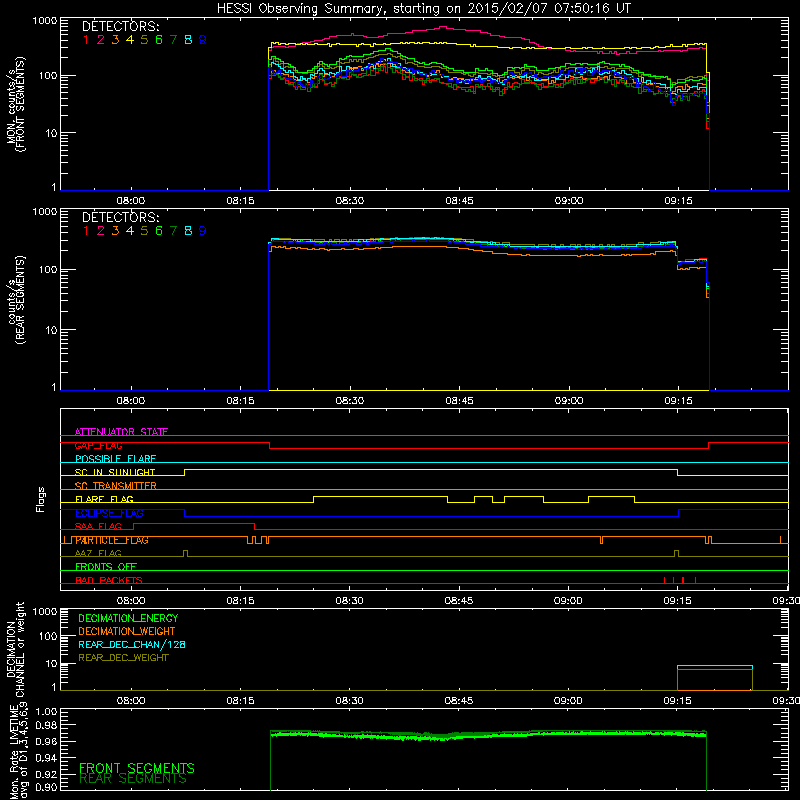The width and height of the screenshot is (800, 800).
Task: Select detector 1 in the rear segments legend
Action: (86, 231)
